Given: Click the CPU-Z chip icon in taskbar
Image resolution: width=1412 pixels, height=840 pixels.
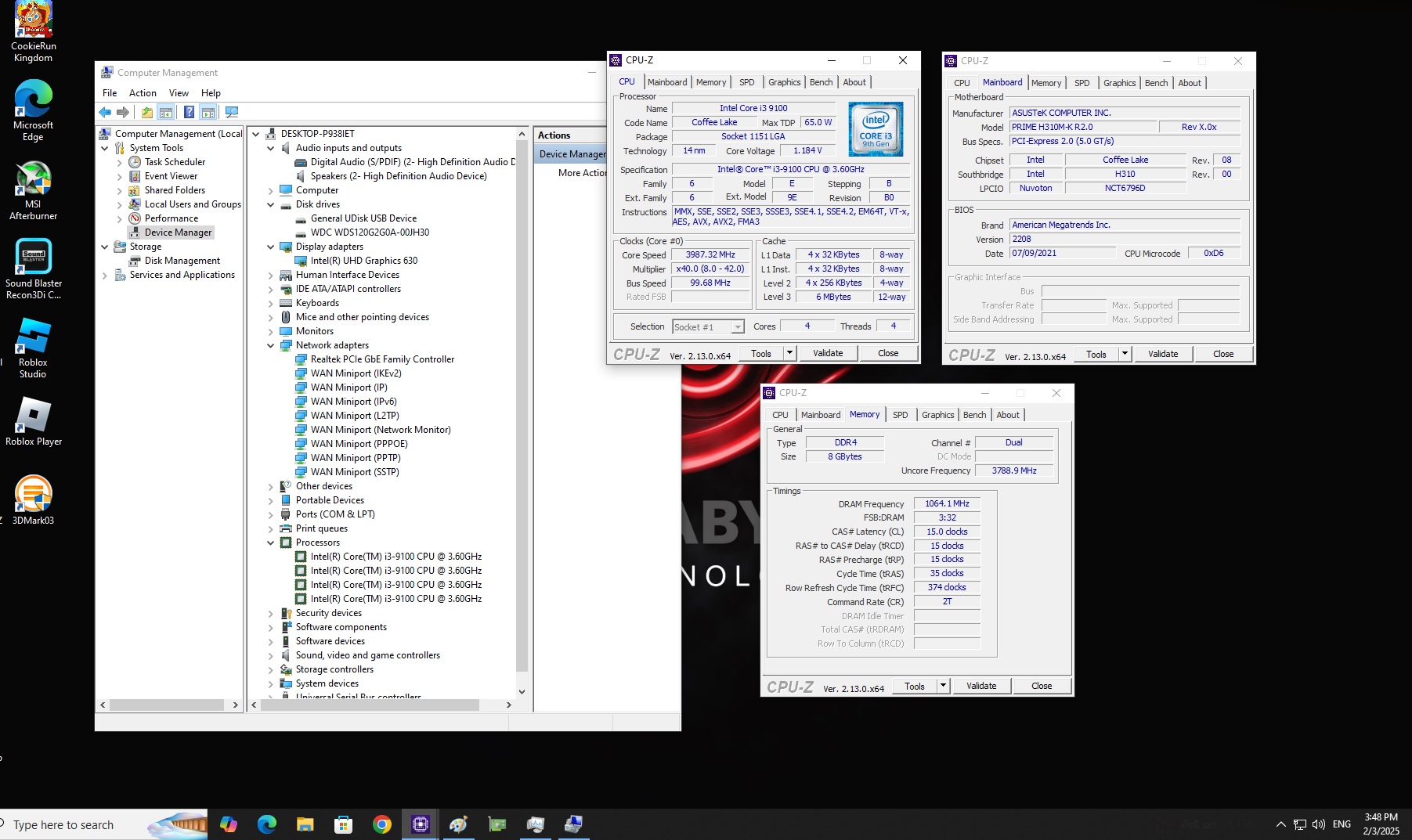Looking at the screenshot, I should point(421,824).
